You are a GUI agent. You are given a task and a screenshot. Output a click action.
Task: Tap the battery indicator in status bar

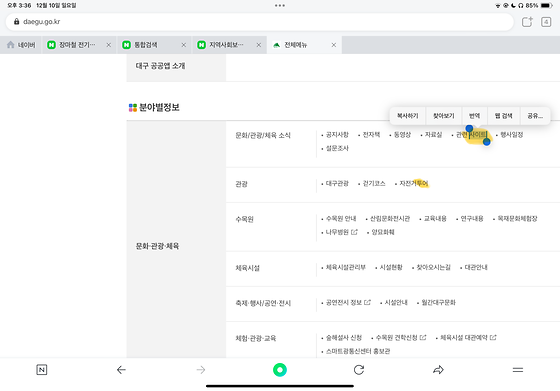tap(547, 5)
